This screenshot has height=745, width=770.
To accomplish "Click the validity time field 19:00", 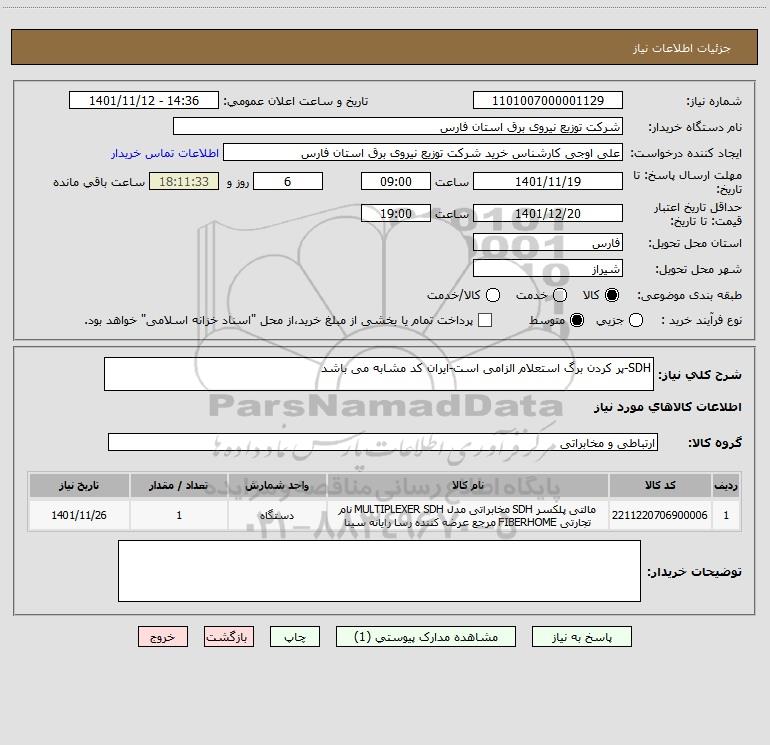I will pos(396,214).
